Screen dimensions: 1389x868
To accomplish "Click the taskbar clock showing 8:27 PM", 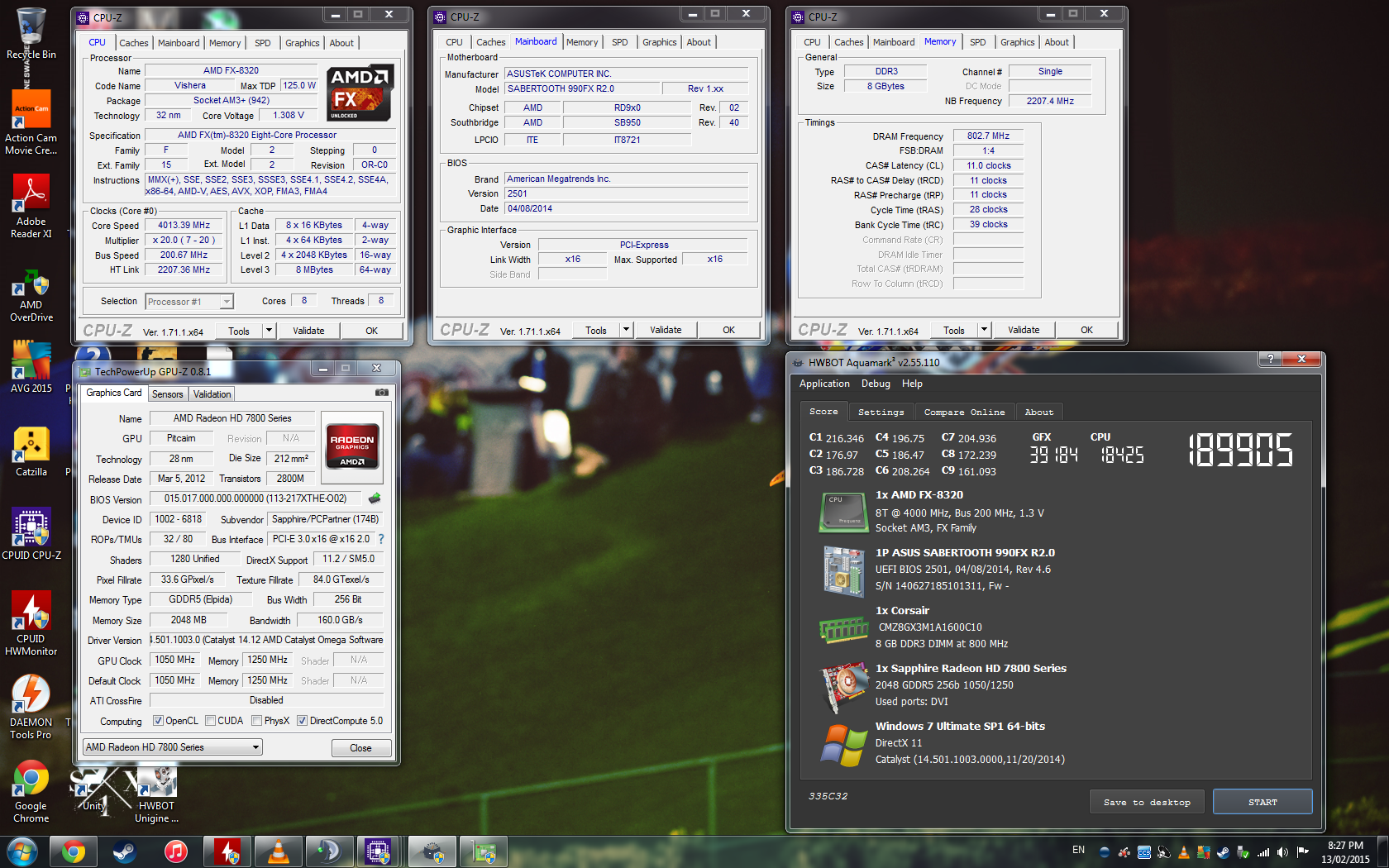I will 1345,852.
